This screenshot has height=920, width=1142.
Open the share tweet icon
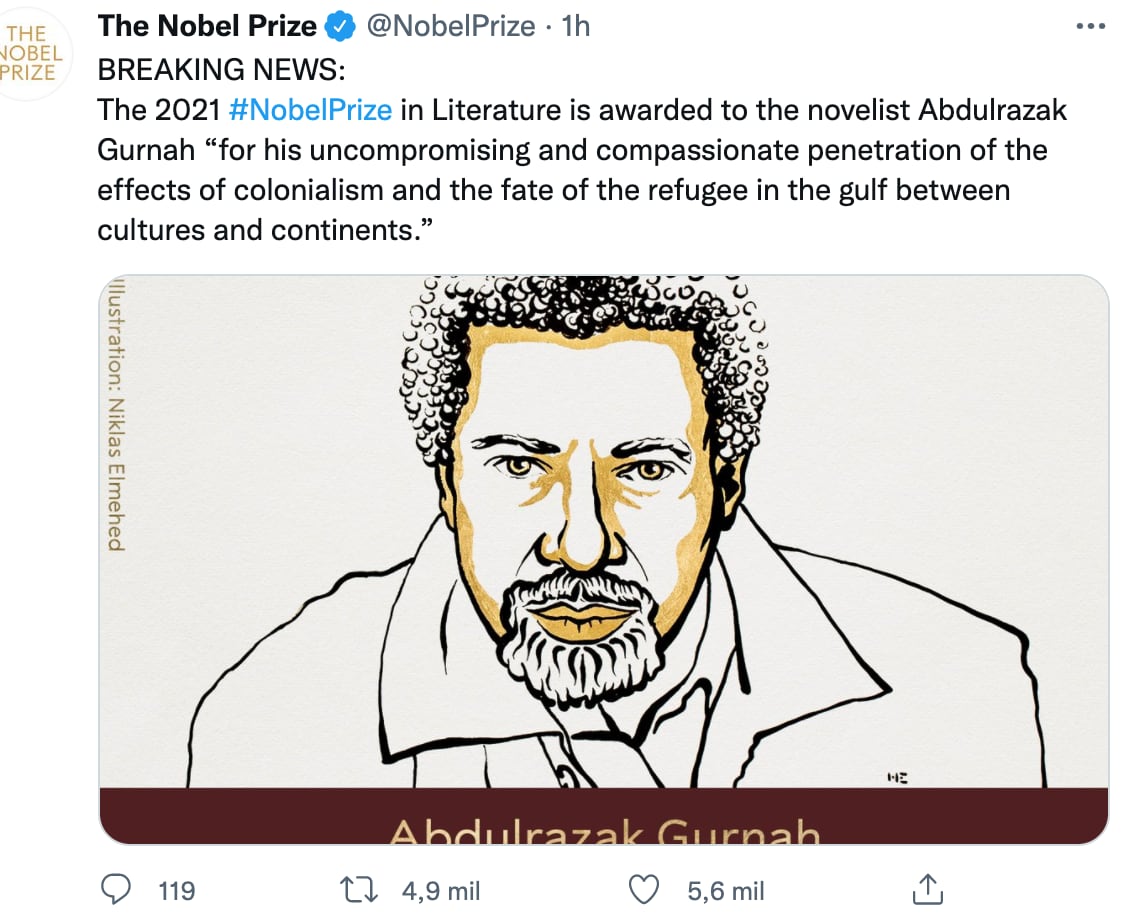928,889
